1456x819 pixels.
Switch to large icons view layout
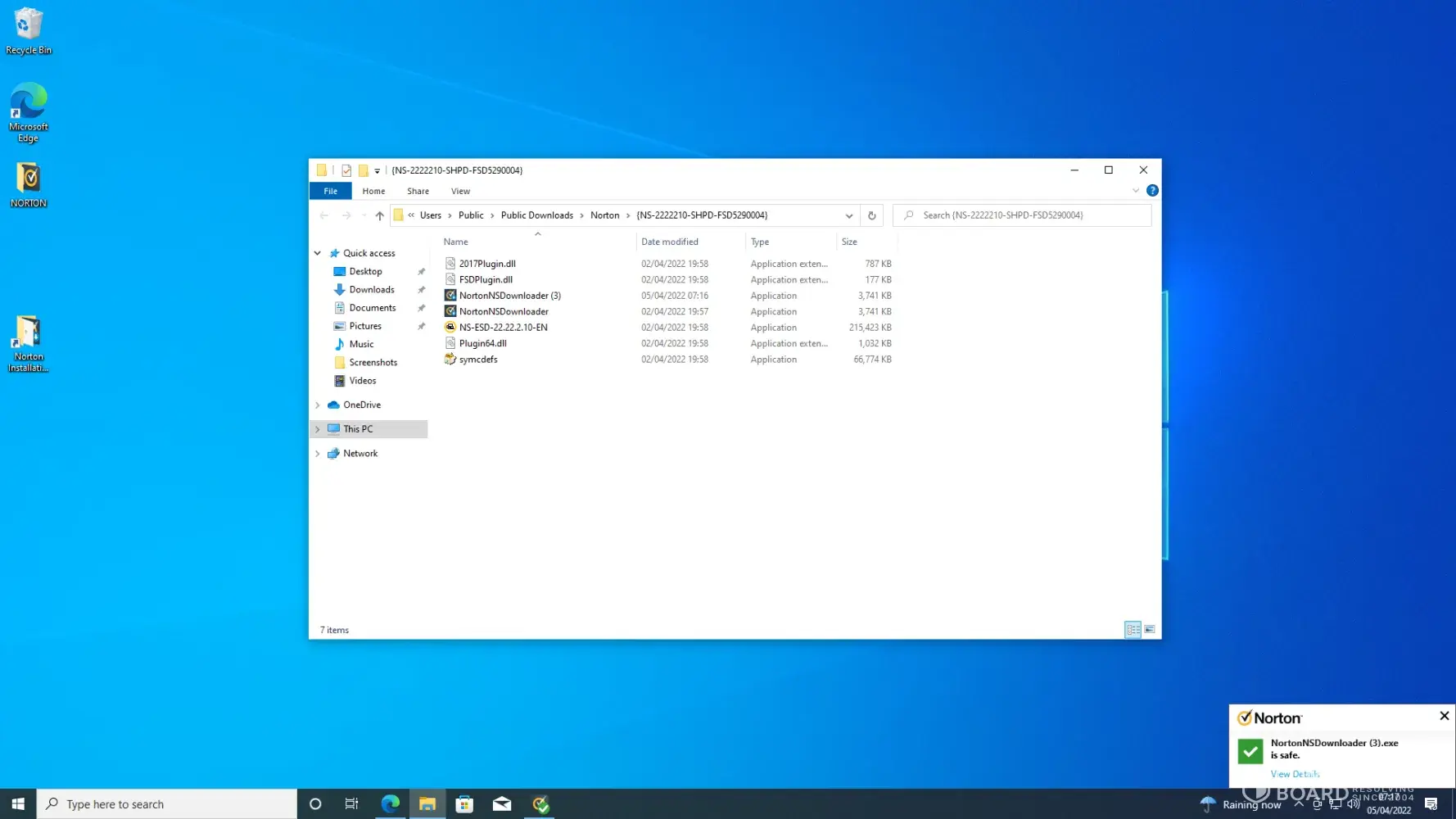1150,630
